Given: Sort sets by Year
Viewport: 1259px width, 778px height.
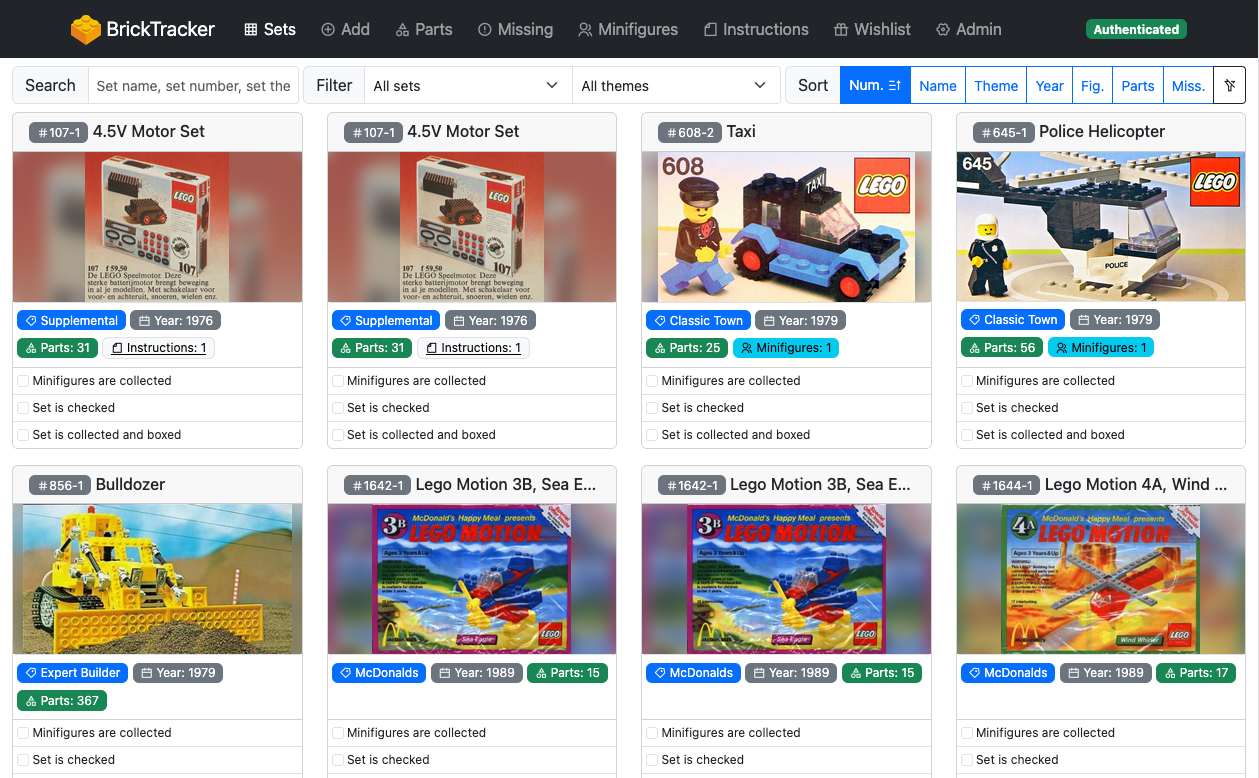Looking at the screenshot, I should [1049, 86].
